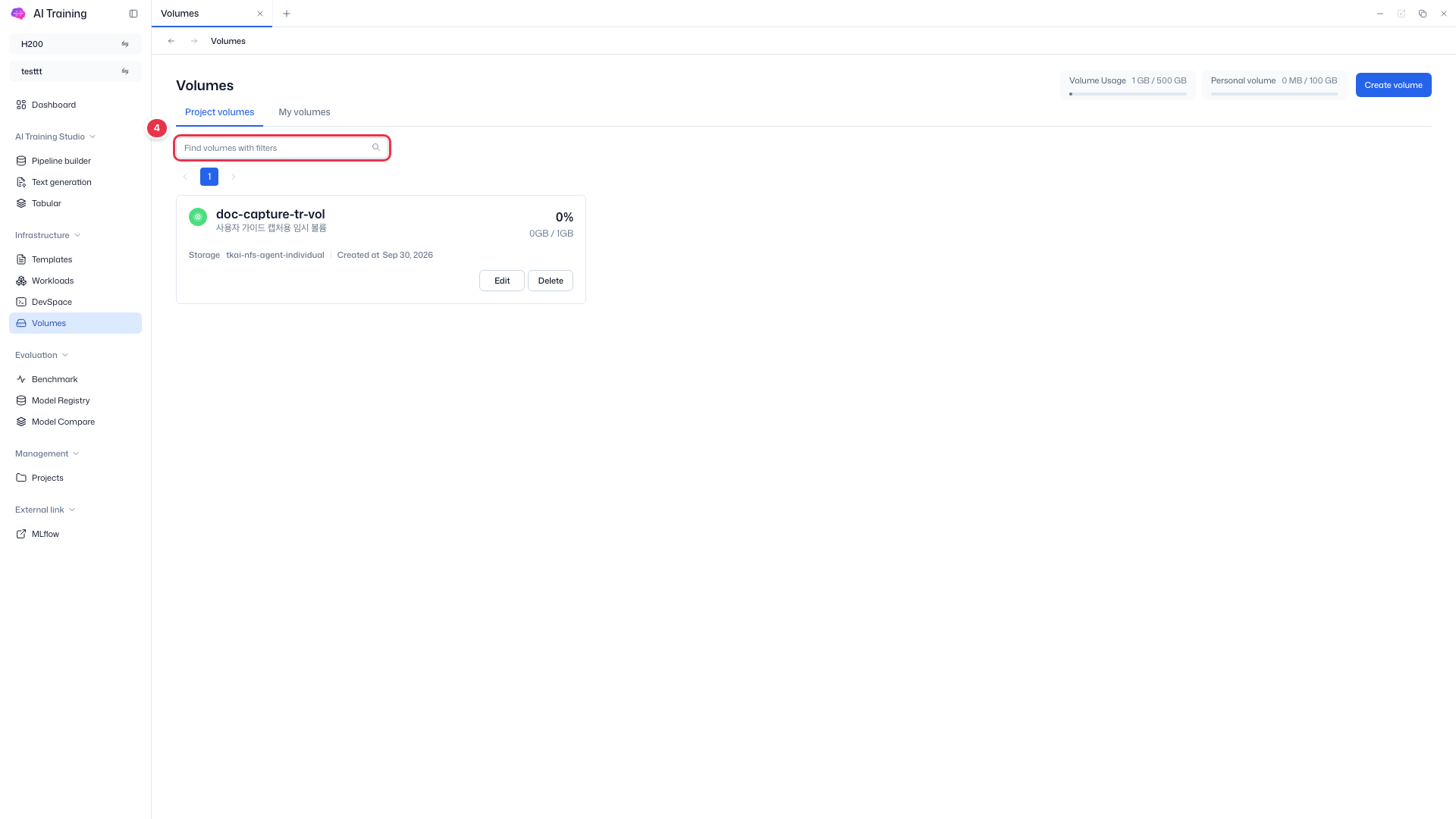
Task: Navigate back with left arrow
Action: [x=171, y=41]
